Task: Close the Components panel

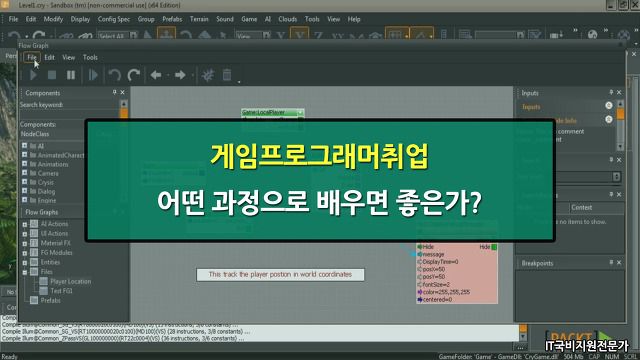Action: [x=122, y=93]
